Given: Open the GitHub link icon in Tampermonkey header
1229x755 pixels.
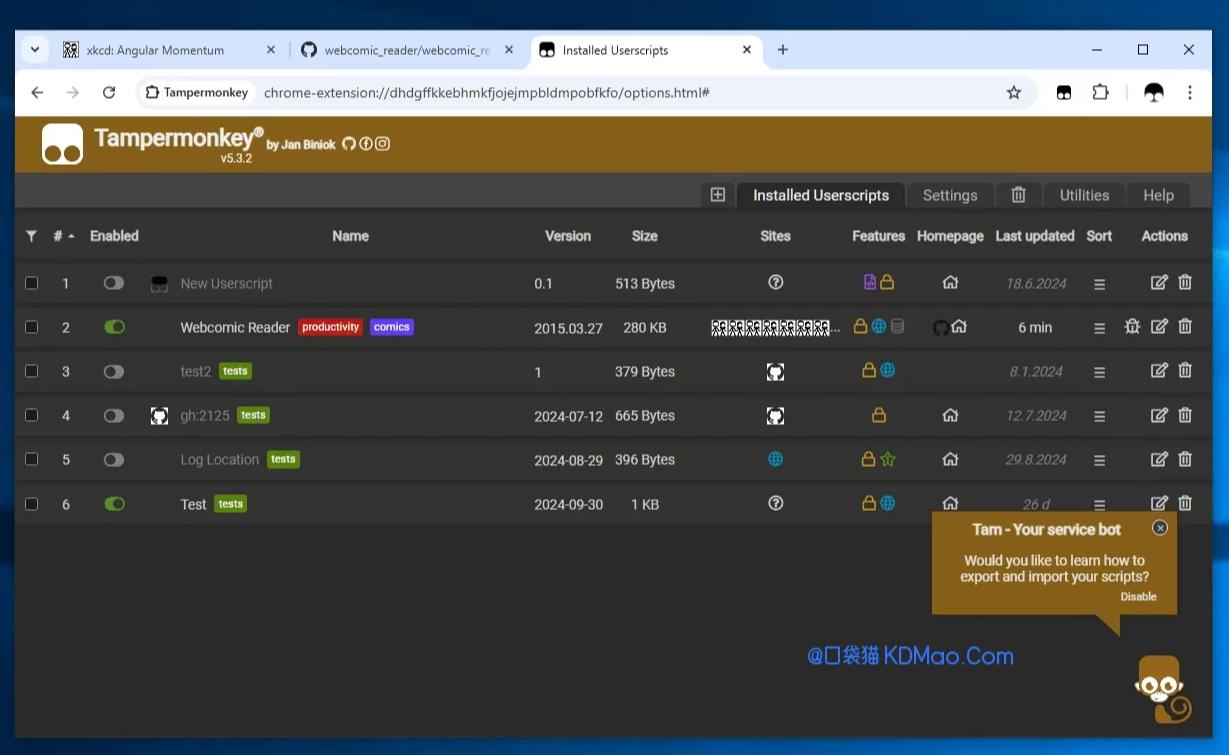Looking at the screenshot, I should click(x=348, y=144).
